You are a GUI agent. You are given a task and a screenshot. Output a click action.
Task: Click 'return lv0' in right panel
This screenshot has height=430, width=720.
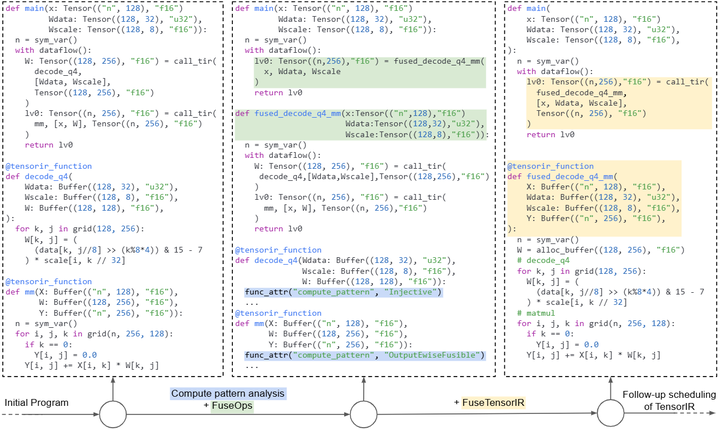(551, 135)
